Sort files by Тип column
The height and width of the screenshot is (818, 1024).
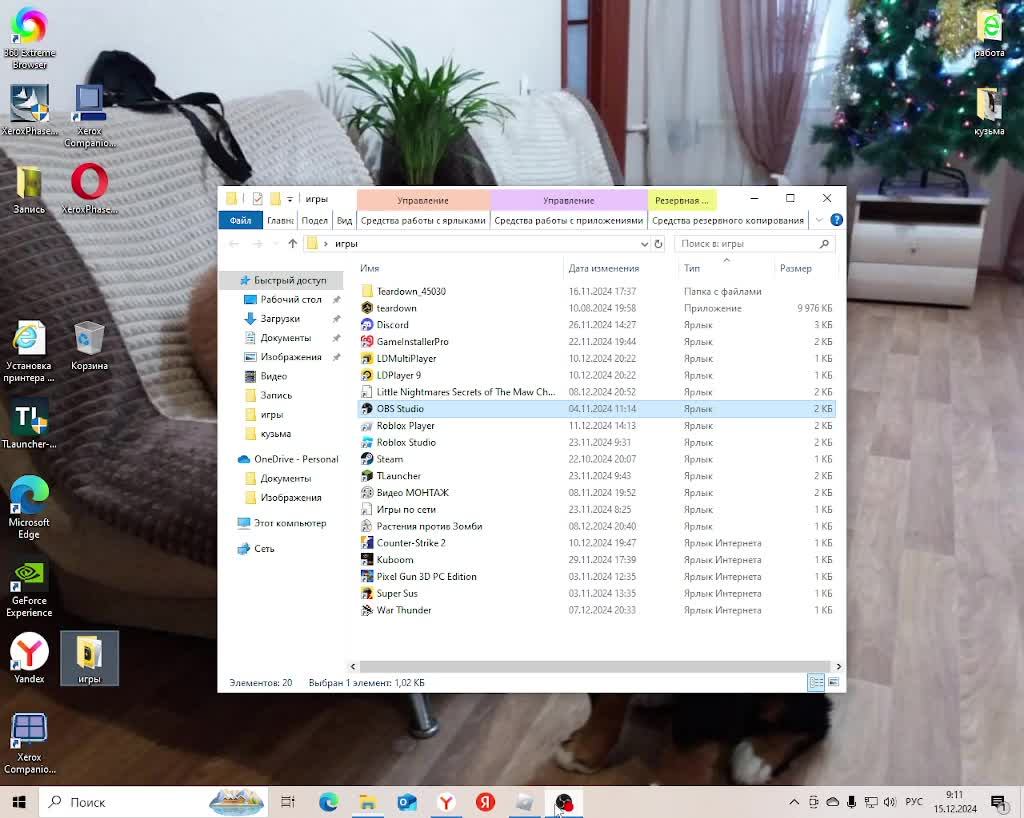click(x=727, y=268)
